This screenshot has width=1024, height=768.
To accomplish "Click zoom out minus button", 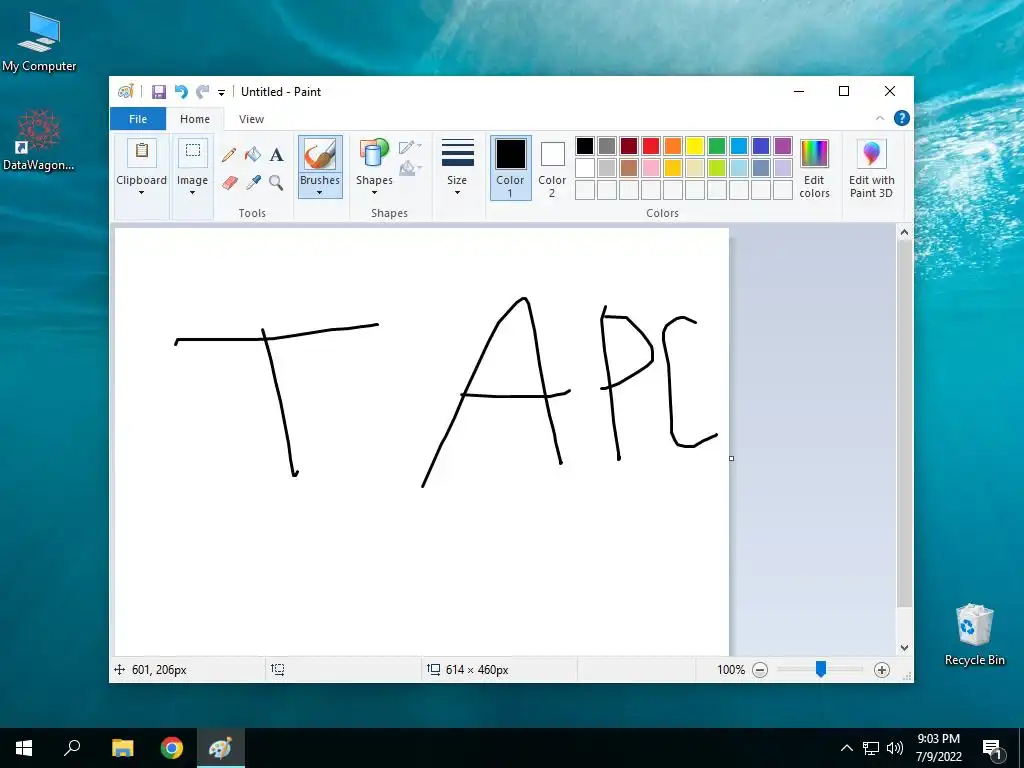I will (760, 669).
